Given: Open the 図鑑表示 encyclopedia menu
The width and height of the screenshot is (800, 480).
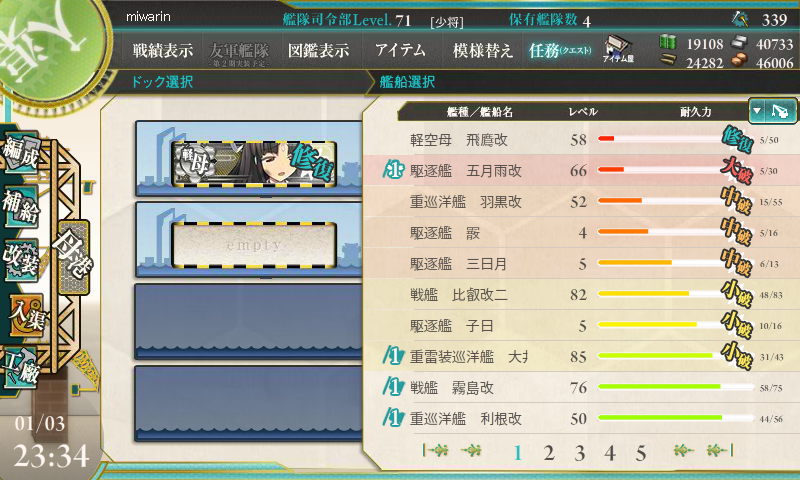Looking at the screenshot, I should click(318, 50).
